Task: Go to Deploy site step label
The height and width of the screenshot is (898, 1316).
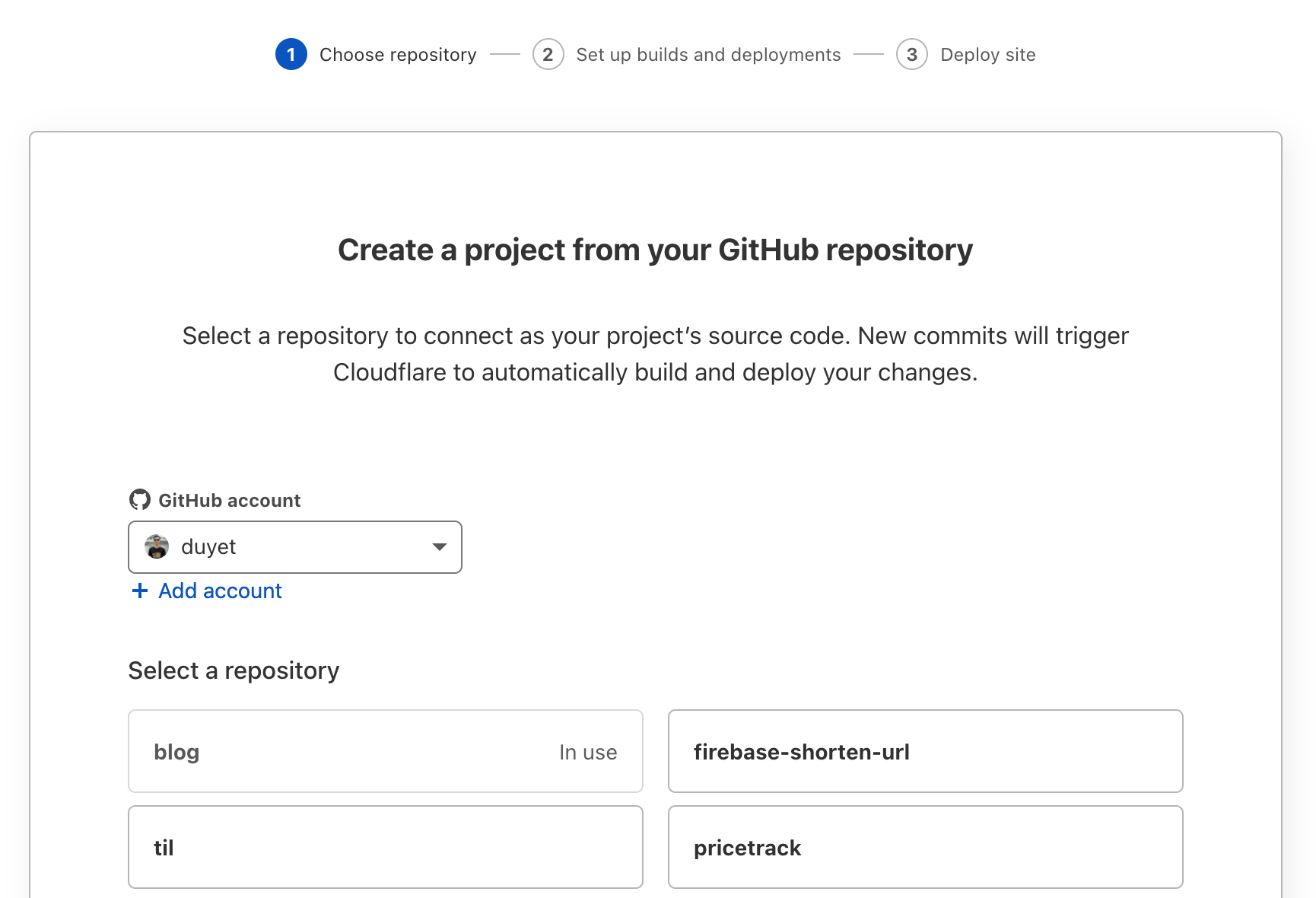Action: 987,55
